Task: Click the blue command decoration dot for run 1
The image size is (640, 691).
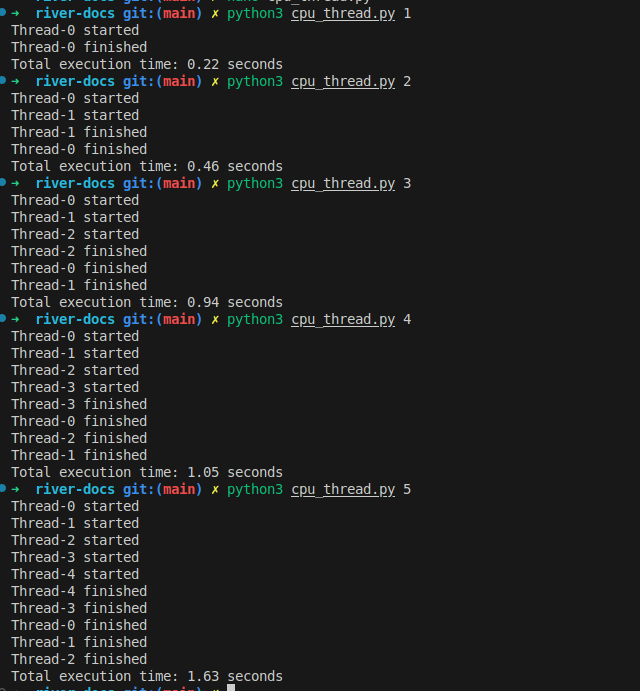Action: (3, 12)
